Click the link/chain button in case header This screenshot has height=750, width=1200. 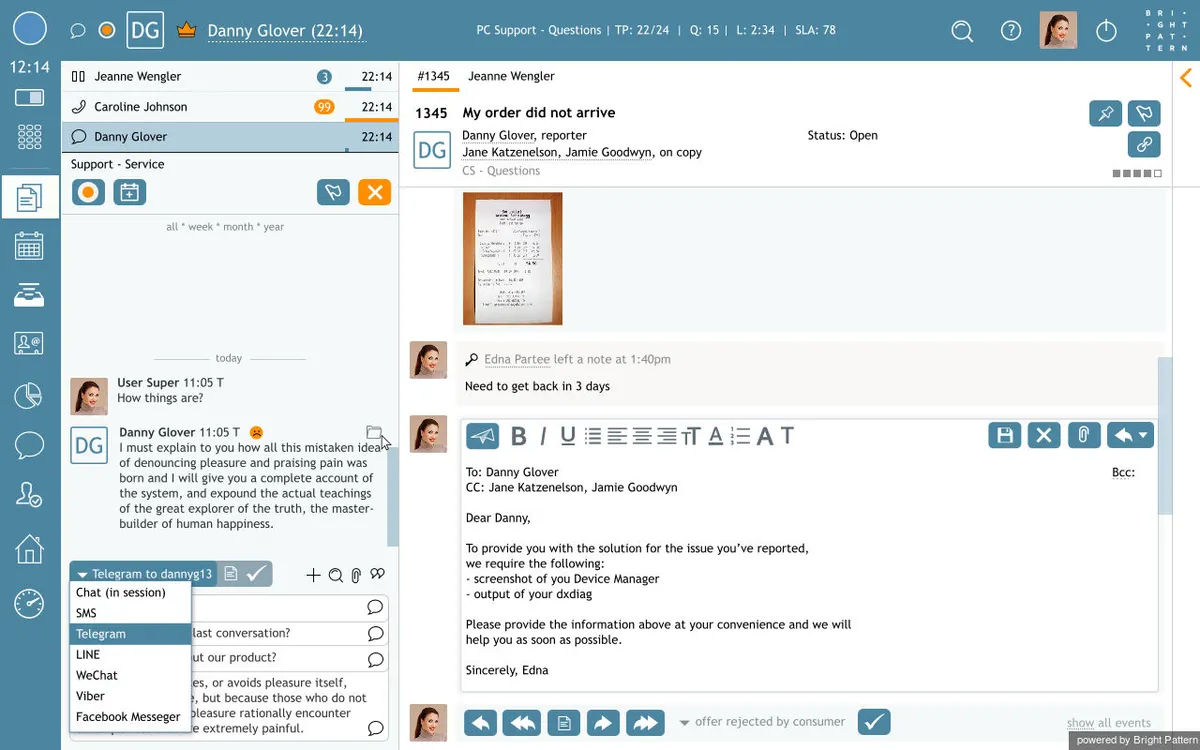[x=1144, y=144]
